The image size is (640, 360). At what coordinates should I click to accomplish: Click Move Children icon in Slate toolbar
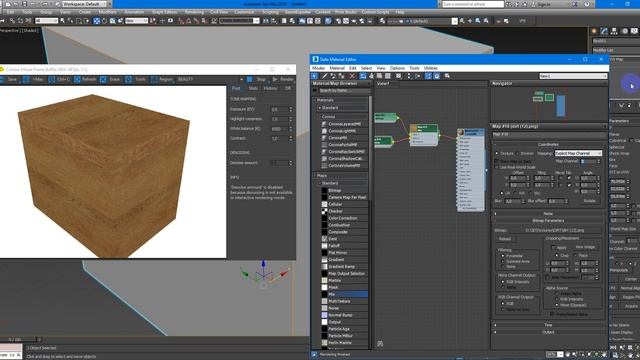click(362, 76)
